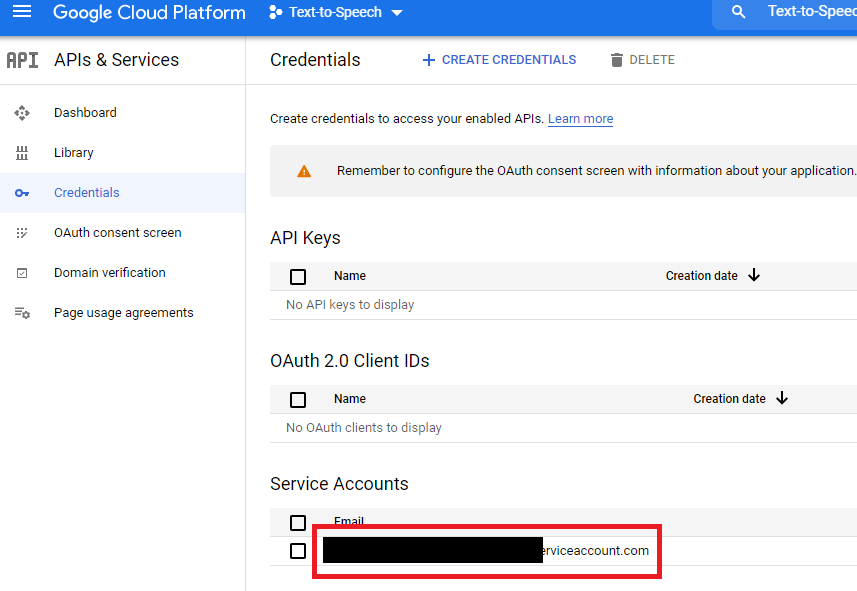Click the trash Delete icon
The height and width of the screenshot is (591, 857).
click(x=617, y=60)
